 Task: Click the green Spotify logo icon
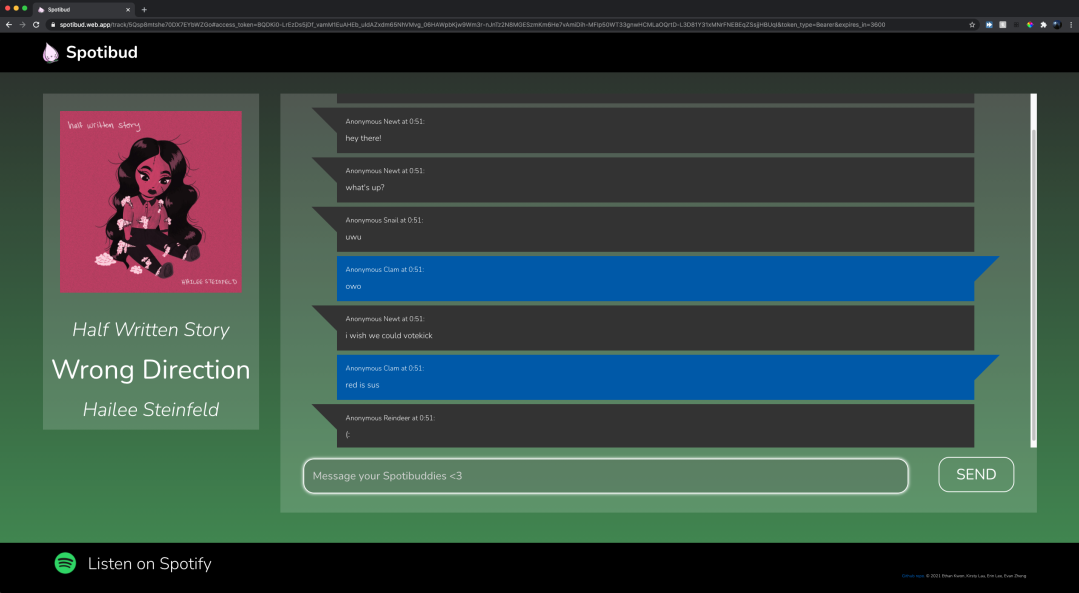(x=65, y=563)
